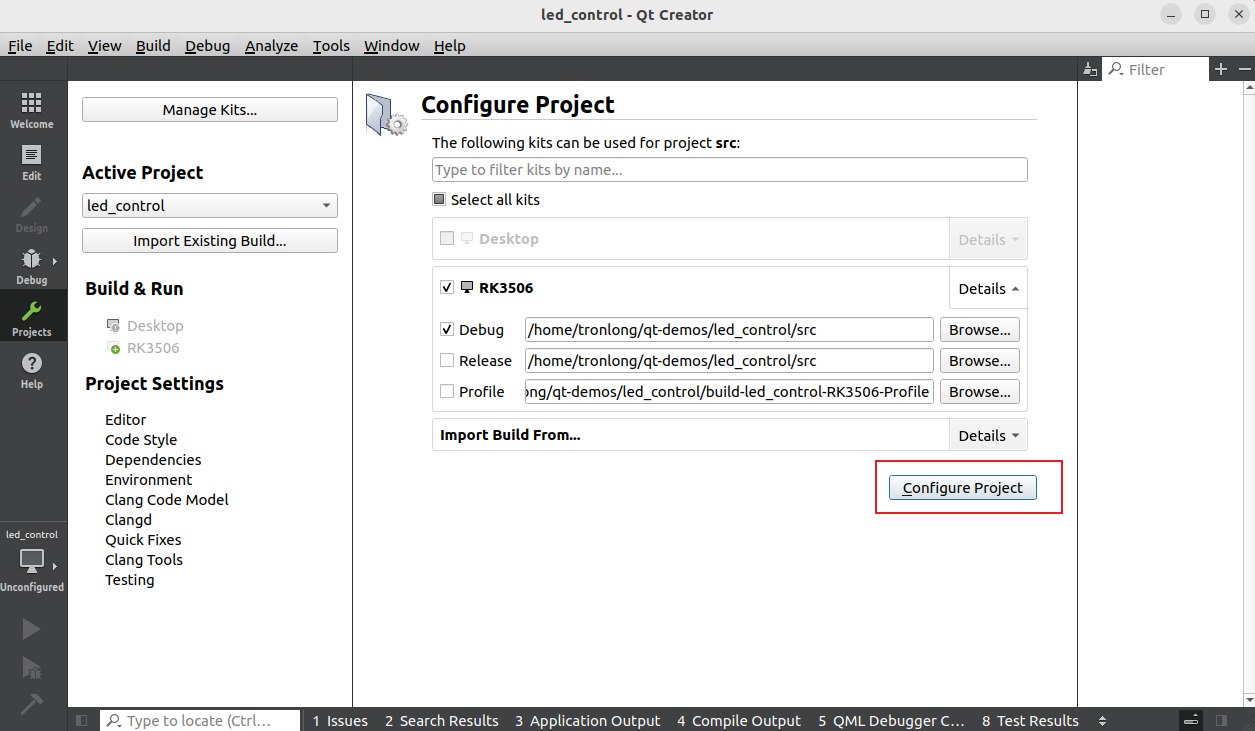Uncheck the Debug build checkbox

(447, 329)
